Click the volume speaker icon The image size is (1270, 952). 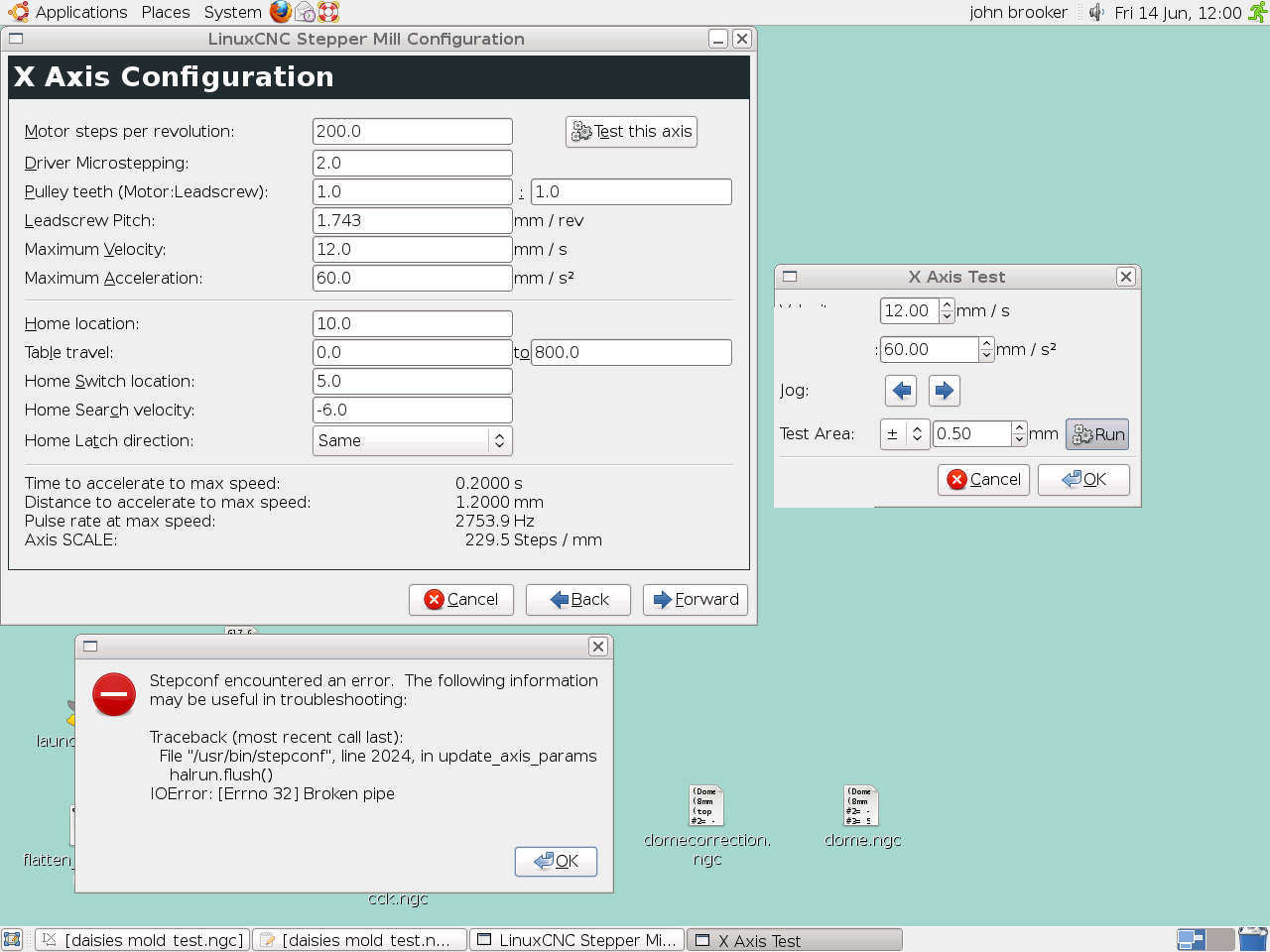[1096, 12]
